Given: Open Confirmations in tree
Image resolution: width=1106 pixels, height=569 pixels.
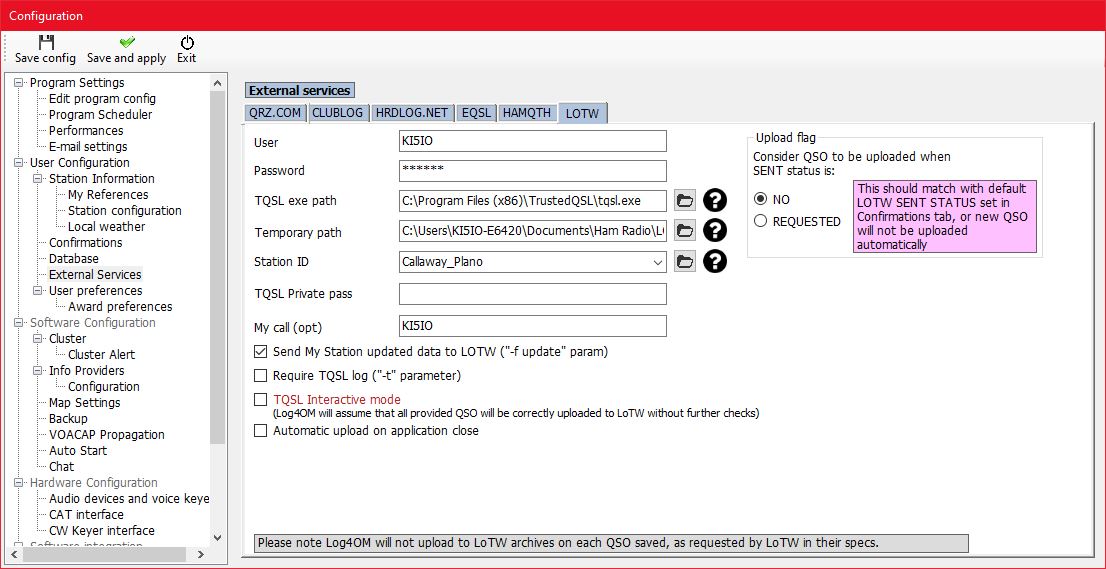Looking at the screenshot, I should point(85,243).
